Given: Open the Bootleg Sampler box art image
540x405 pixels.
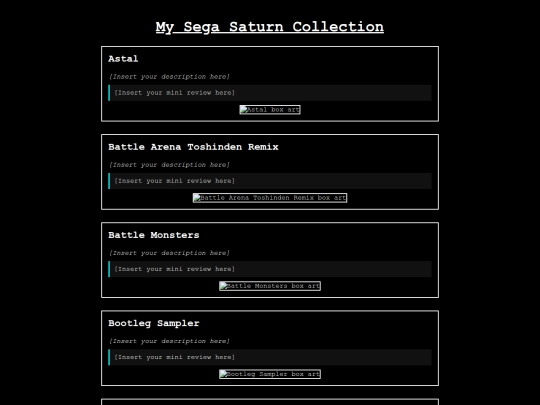Looking at the screenshot, I should point(270,374).
